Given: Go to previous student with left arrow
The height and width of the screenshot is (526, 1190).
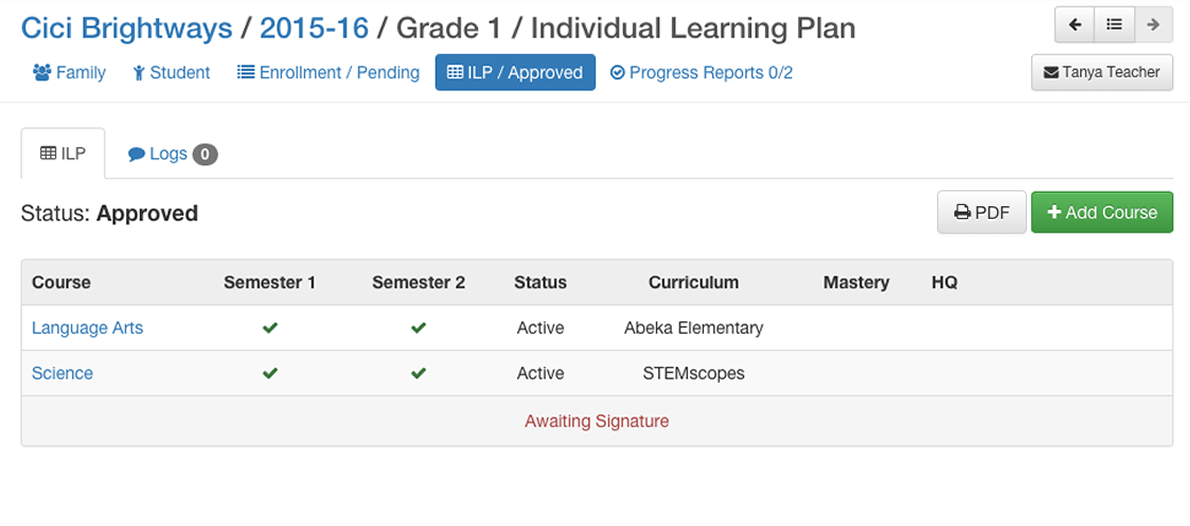Looking at the screenshot, I should pyautogui.click(x=1075, y=24).
